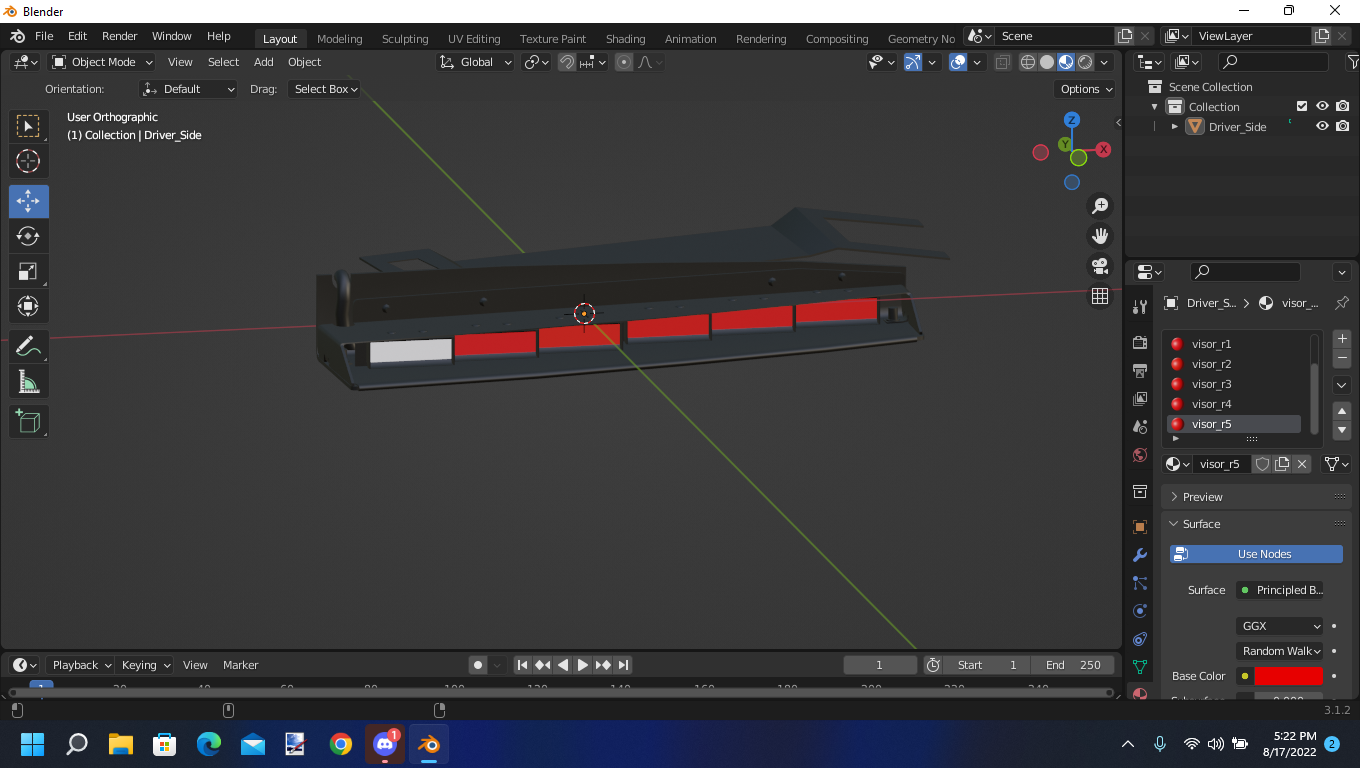Toggle camera view in viewport

[1100, 266]
